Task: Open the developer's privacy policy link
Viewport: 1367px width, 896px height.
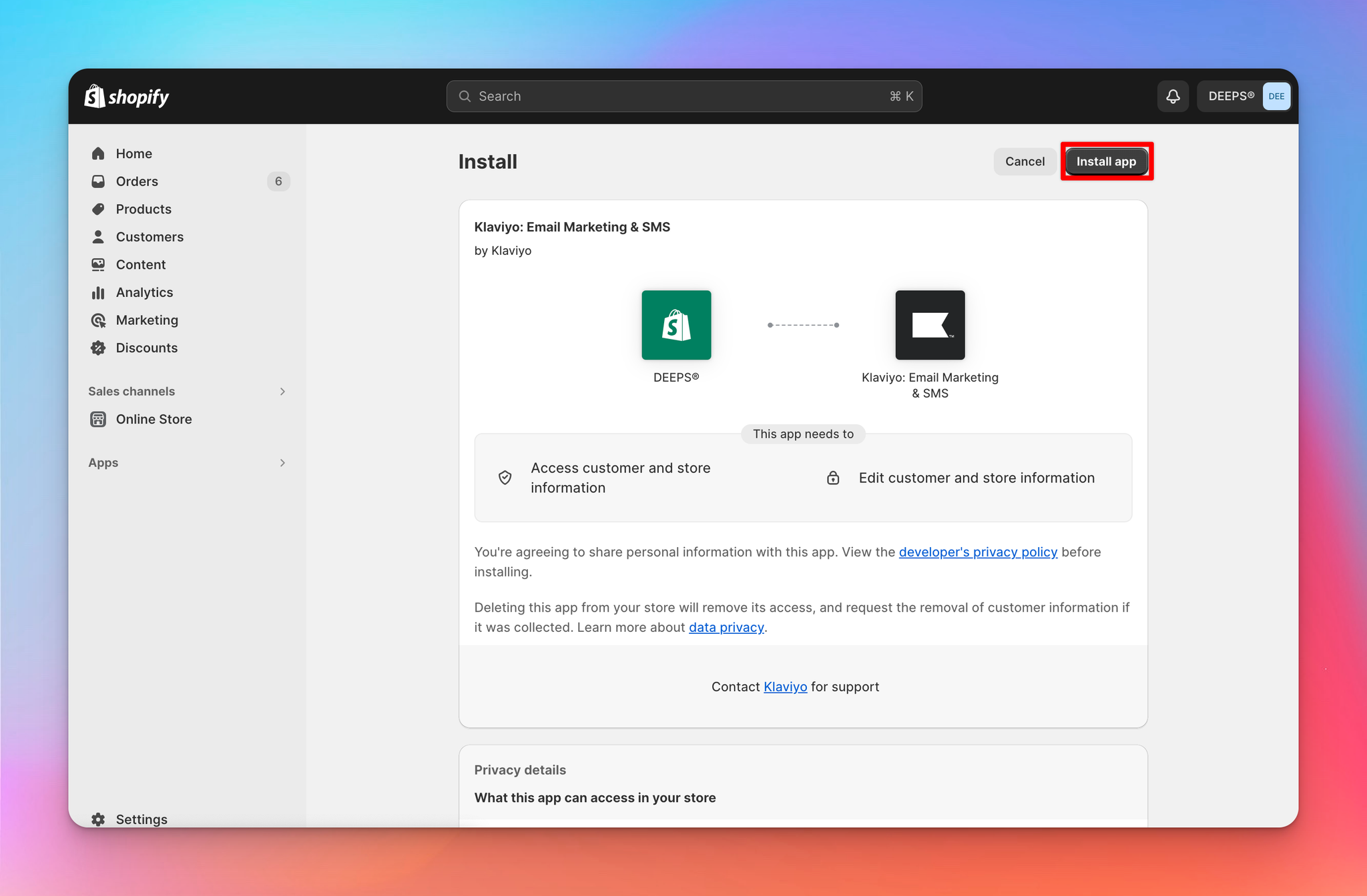Action: (x=978, y=552)
